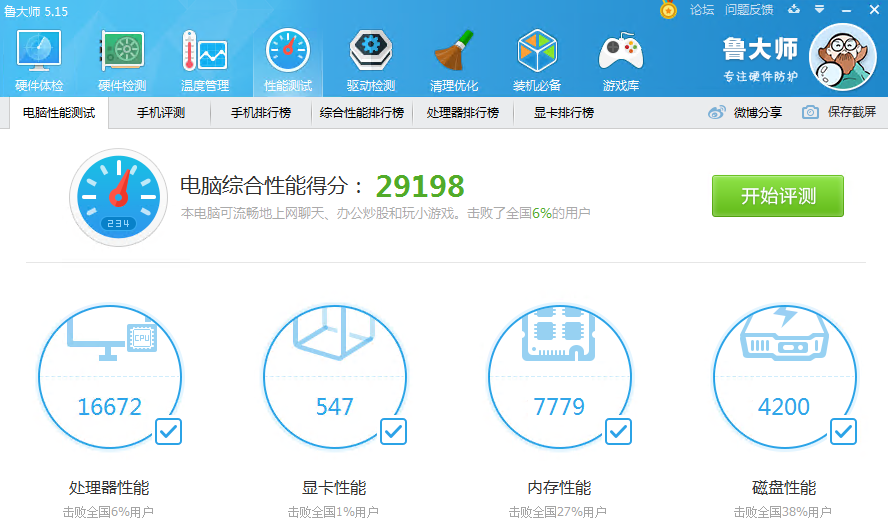This screenshot has width=888, height=528.
Task: Open the title bar dropdown menu arrow
Action: click(x=819, y=9)
